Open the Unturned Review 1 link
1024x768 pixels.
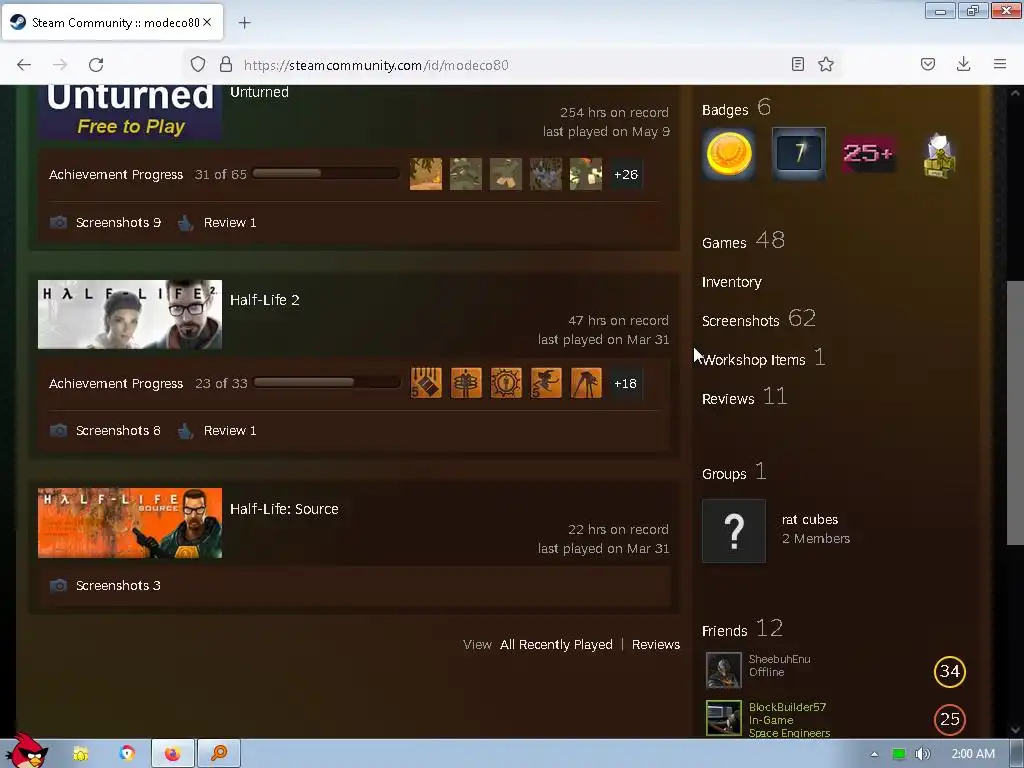tap(230, 223)
